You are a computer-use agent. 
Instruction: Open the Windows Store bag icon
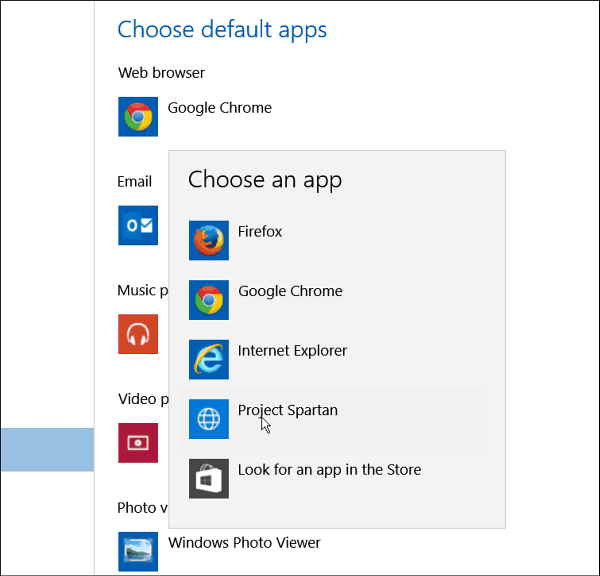click(x=209, y=478)
